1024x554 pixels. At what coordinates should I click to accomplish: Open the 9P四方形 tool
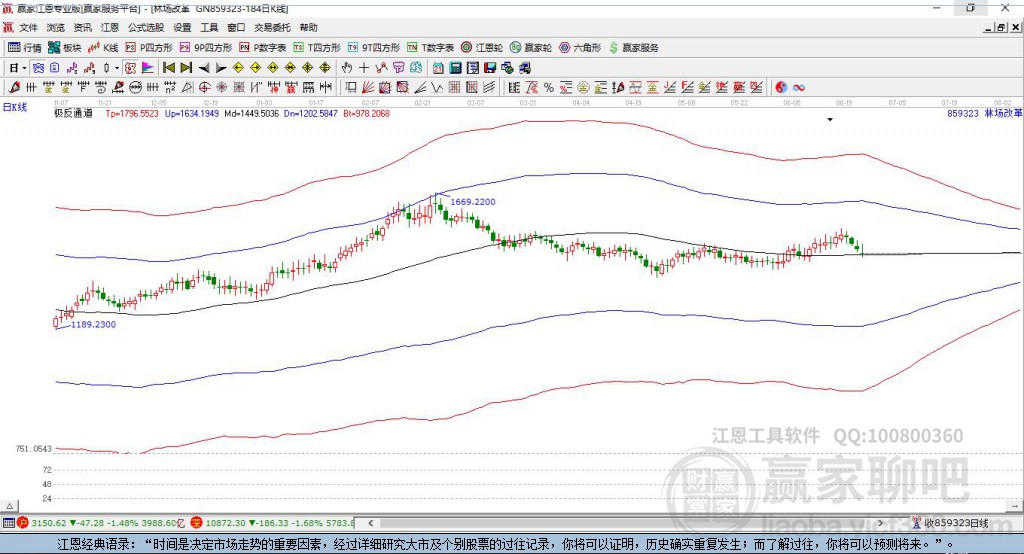point(206,48)
